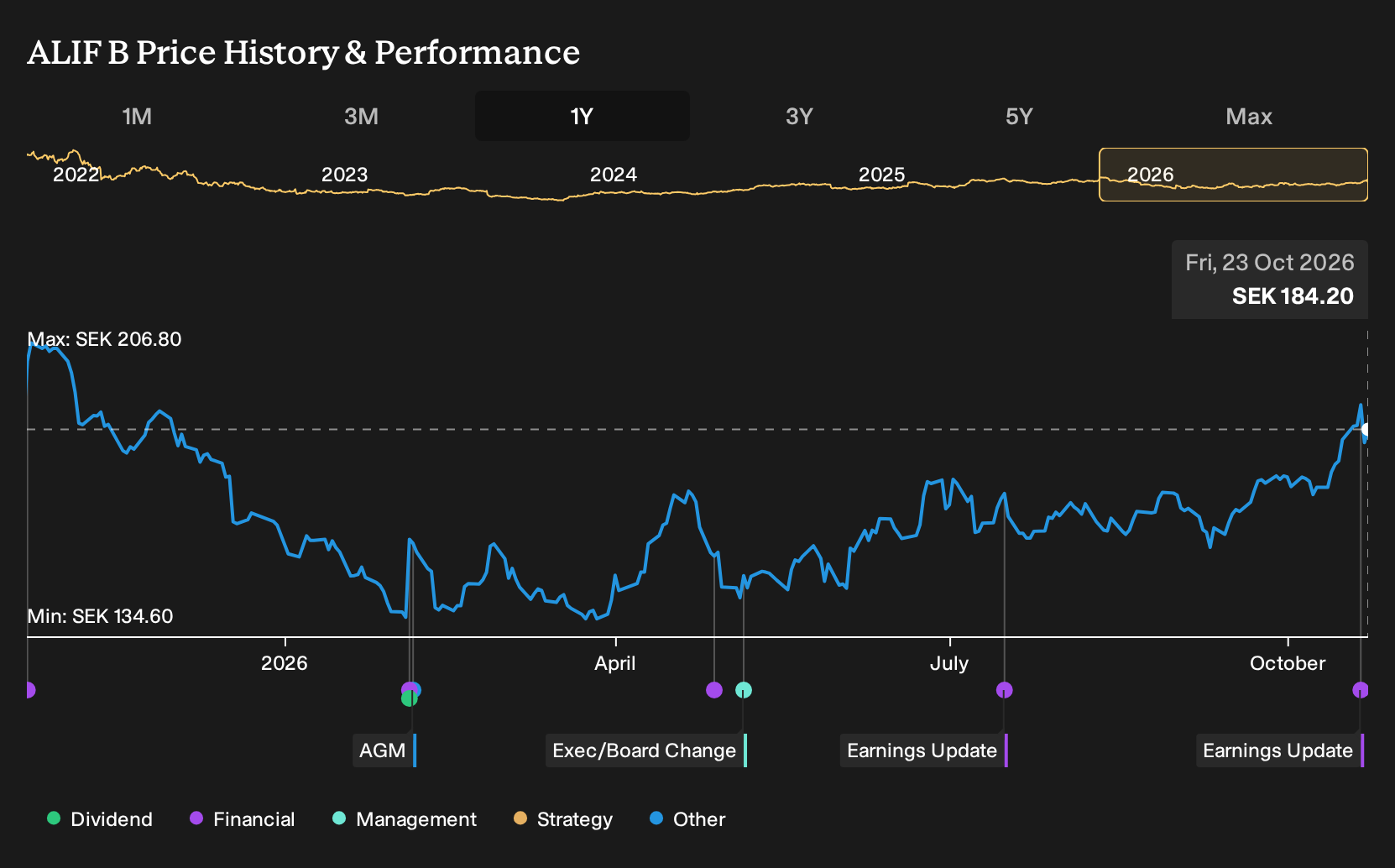Jump to the 2023 label in mini chart
The width and height of the screenshot is (1395, 868).
pyautogui.click(x=344, y=175)
